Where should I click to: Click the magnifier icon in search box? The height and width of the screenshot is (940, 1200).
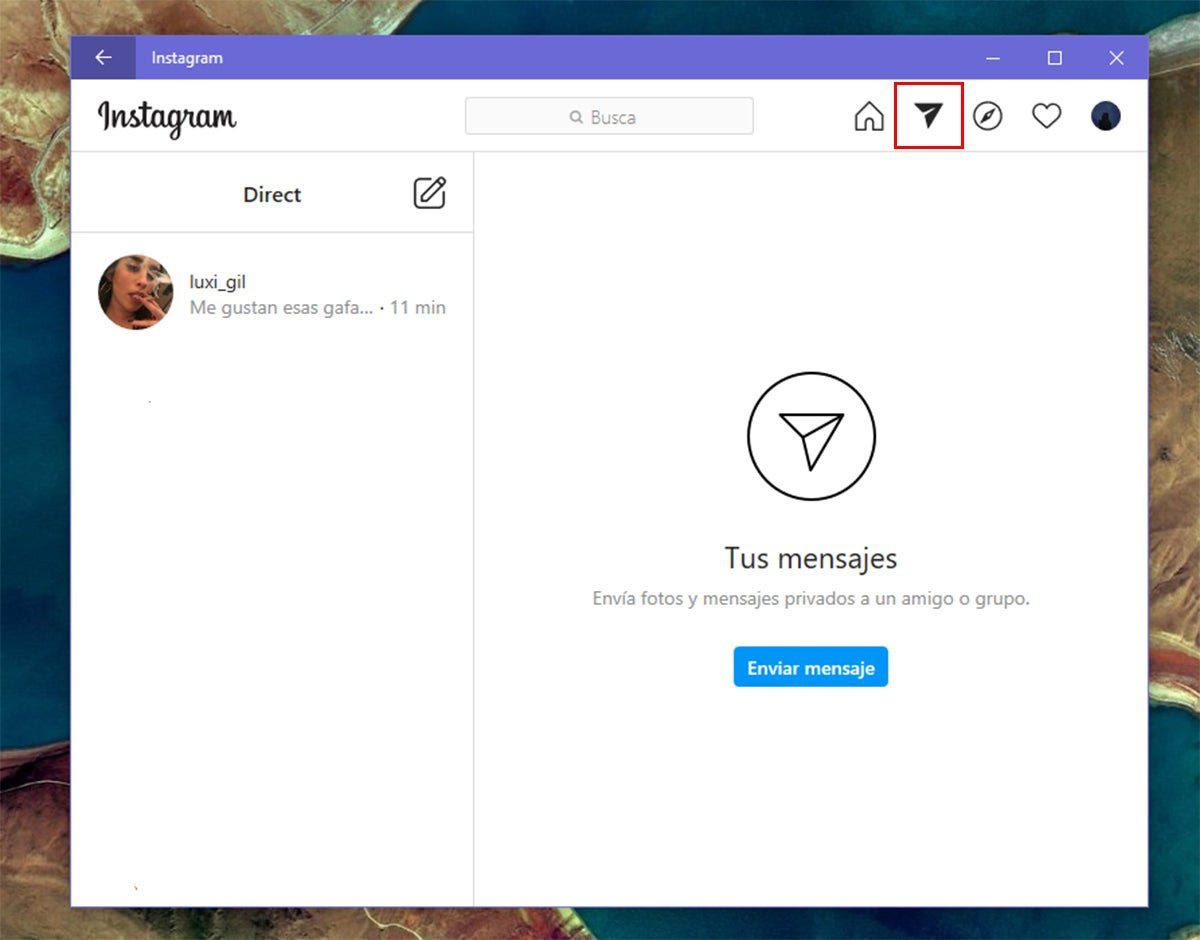[576, 117]
